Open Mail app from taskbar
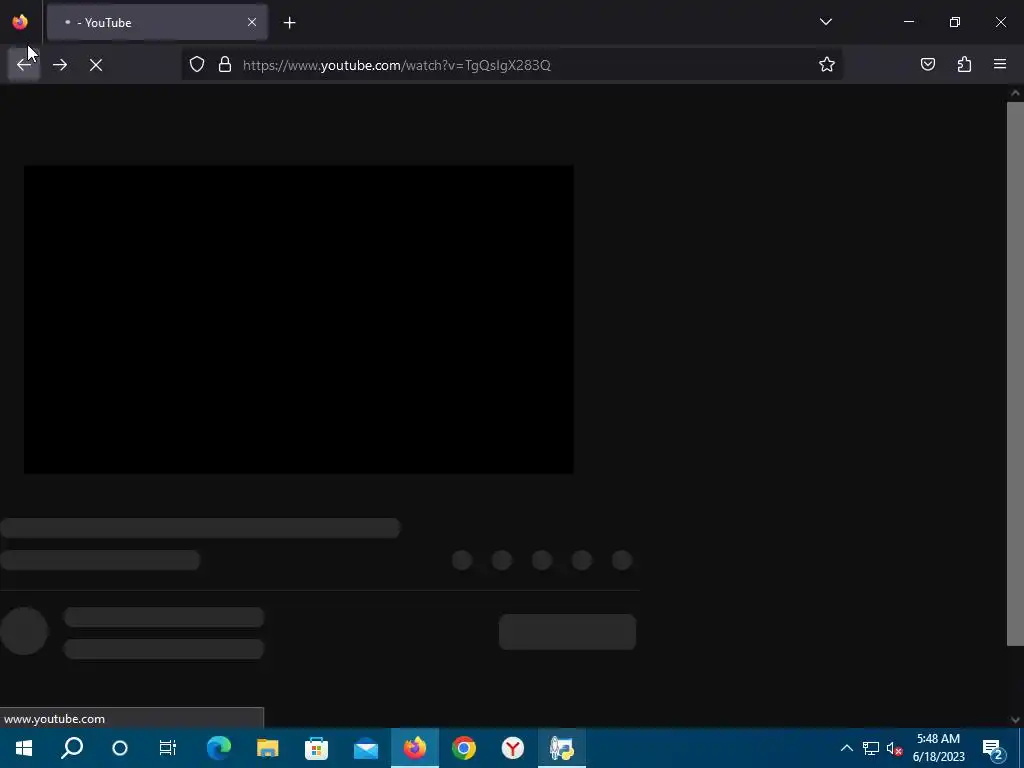 click(366, 748)
